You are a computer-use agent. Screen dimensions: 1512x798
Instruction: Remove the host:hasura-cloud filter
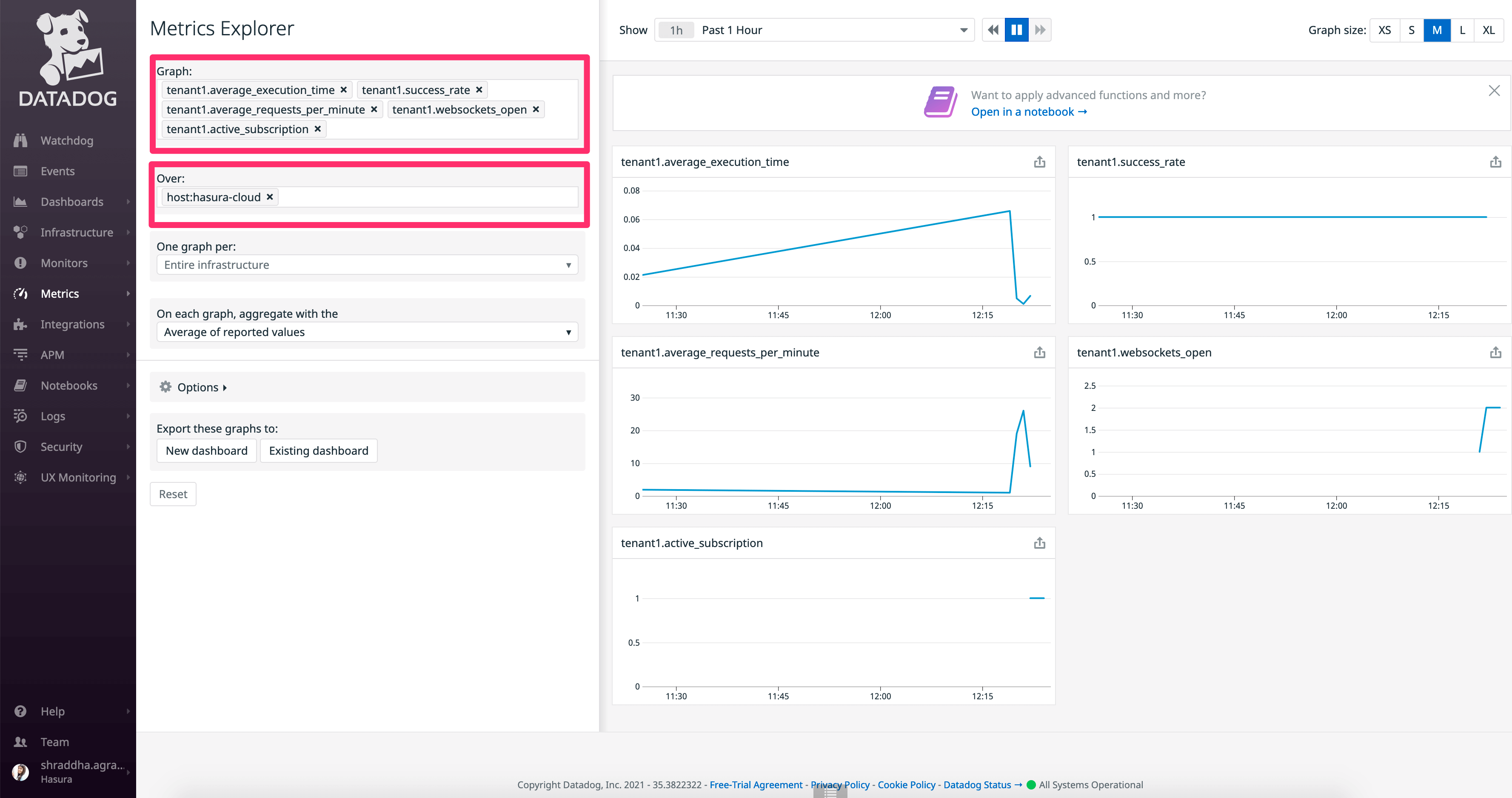pyautogui.click(x=269, y=197)
